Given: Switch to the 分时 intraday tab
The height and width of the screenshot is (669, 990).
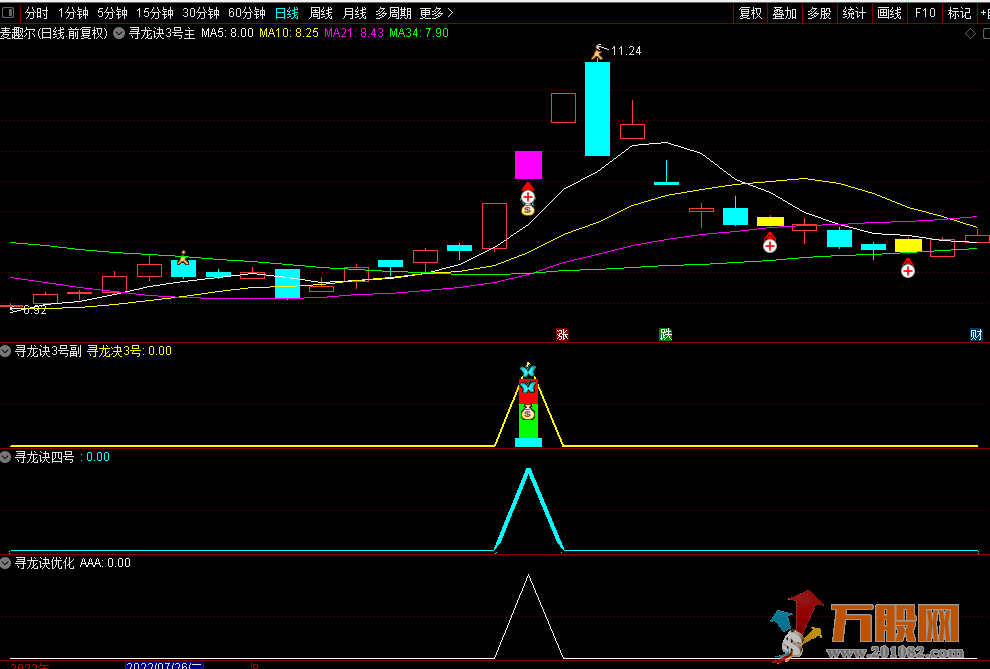Looking at the screenshot, I should pyautogui.click(x=37, y=13).
